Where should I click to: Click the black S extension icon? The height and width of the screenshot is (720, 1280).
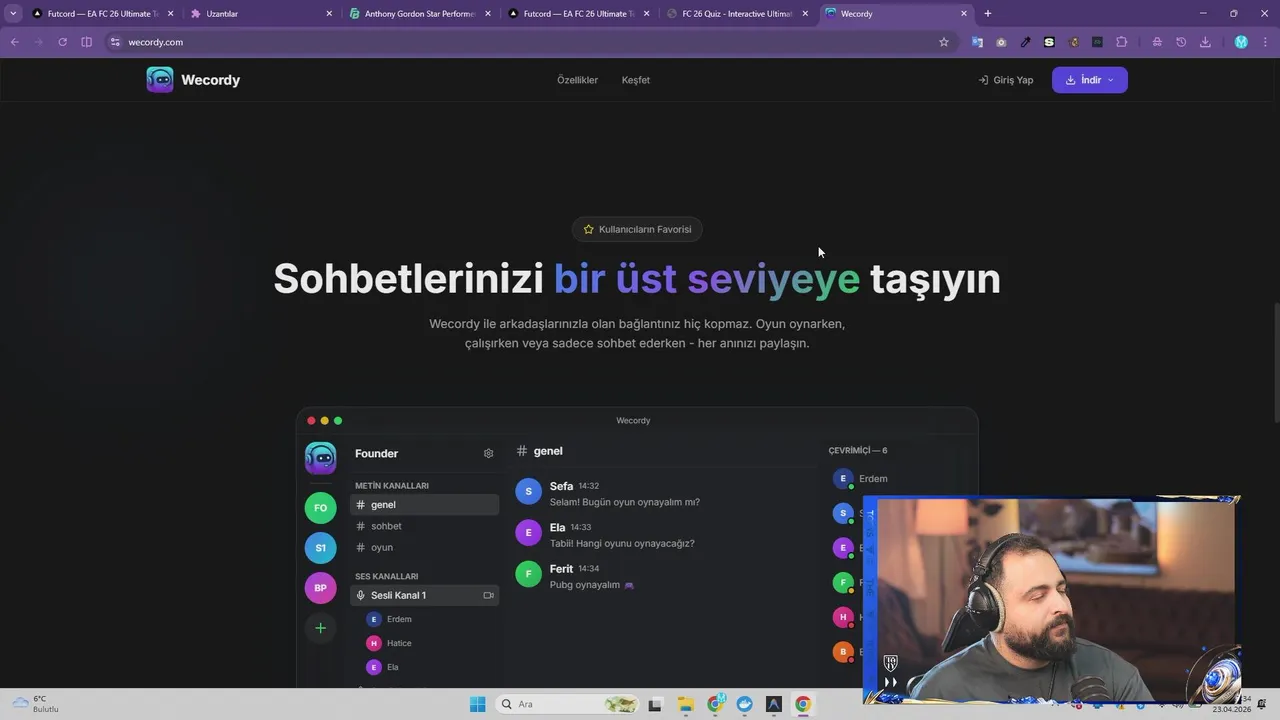pos(1049,42)
